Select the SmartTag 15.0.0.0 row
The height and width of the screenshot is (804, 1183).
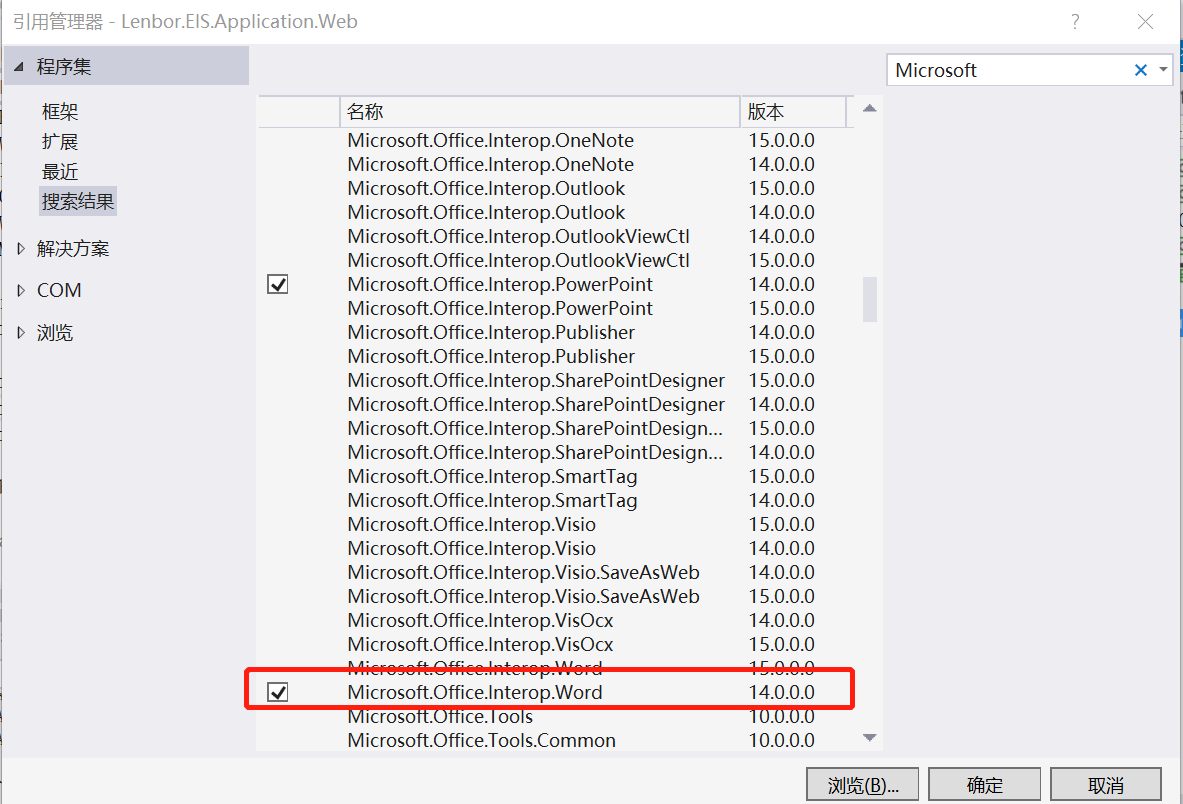[x=556, y=477]
